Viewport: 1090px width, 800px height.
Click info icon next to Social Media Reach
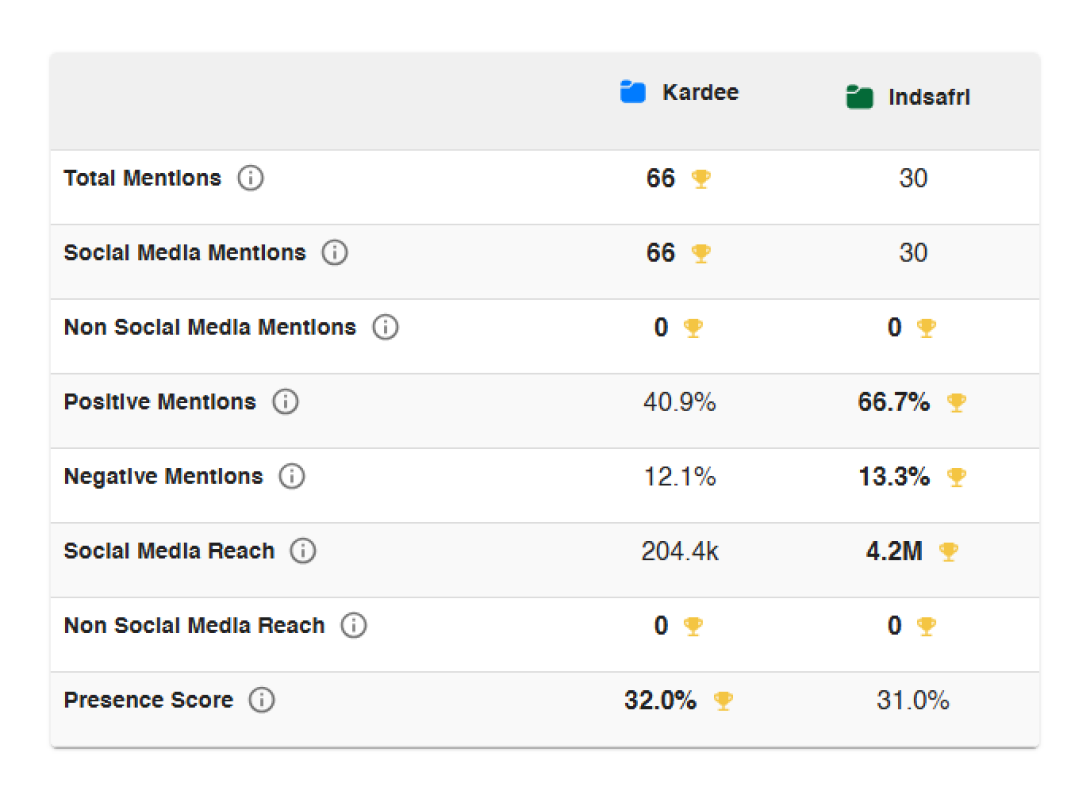[x=303, y=551]
